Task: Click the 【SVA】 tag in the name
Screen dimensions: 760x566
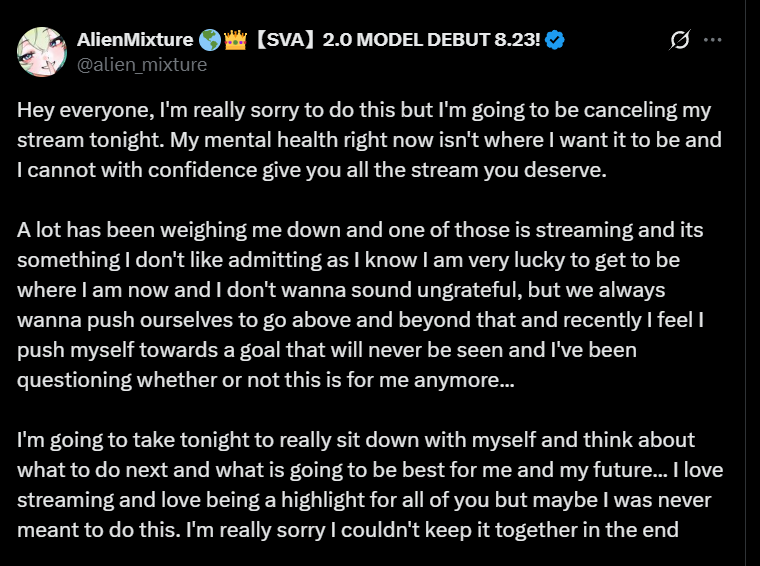Action: tap(286, 40)
